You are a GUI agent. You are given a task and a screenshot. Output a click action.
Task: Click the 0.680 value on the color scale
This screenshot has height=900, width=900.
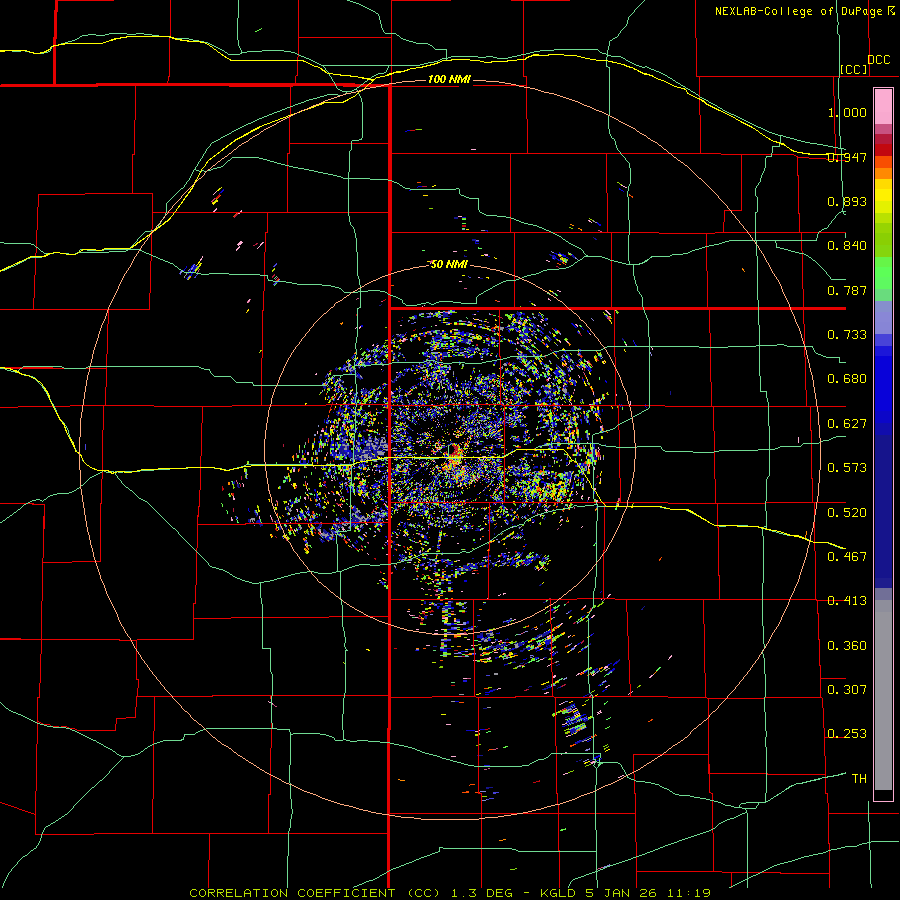tap(847, 379)
